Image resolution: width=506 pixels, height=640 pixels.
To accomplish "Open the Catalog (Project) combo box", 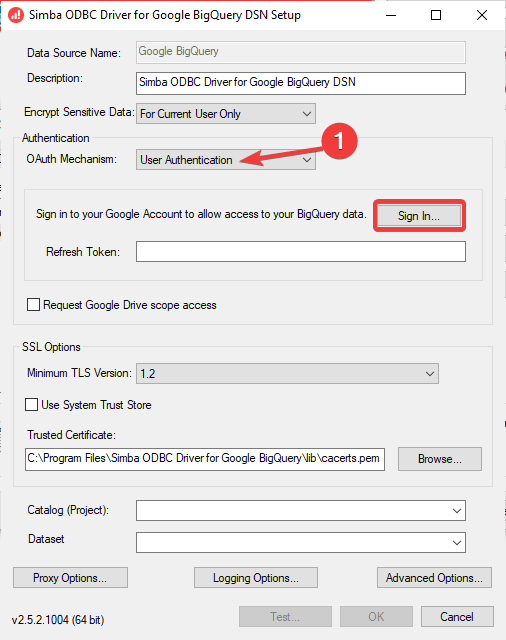I will click(x=301, y=511).
